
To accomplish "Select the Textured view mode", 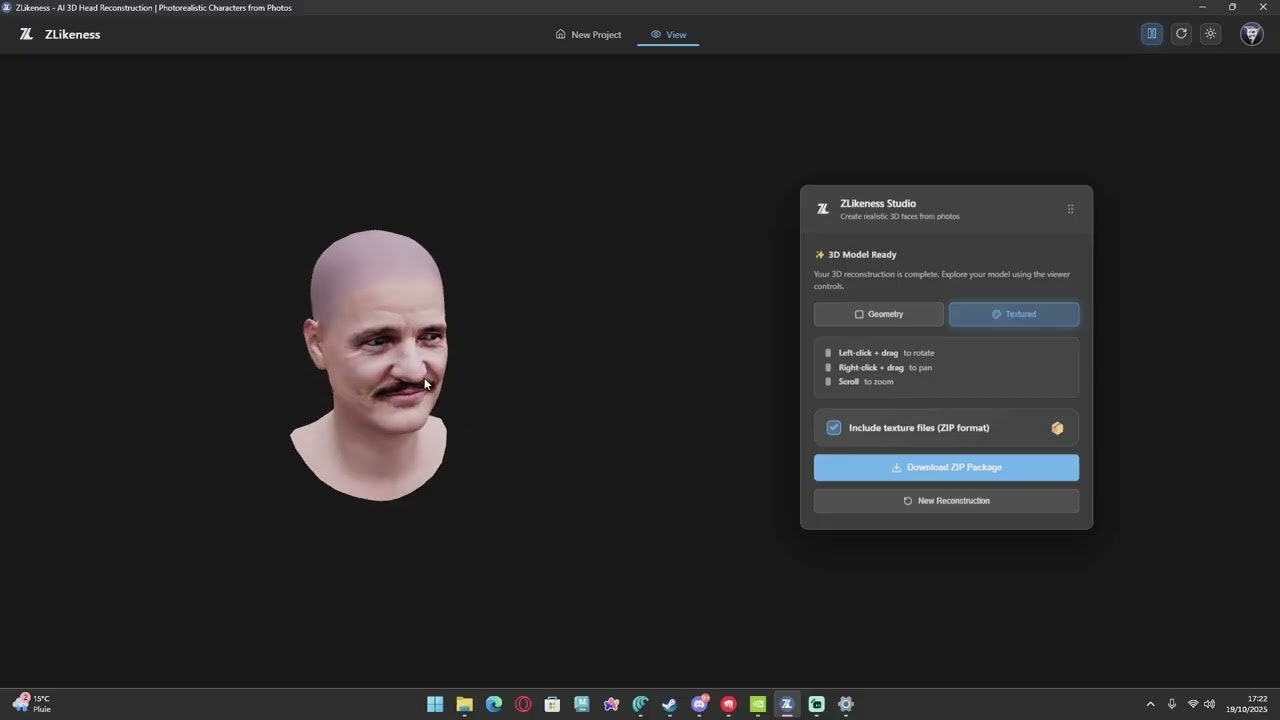I will coord(1013,314).
